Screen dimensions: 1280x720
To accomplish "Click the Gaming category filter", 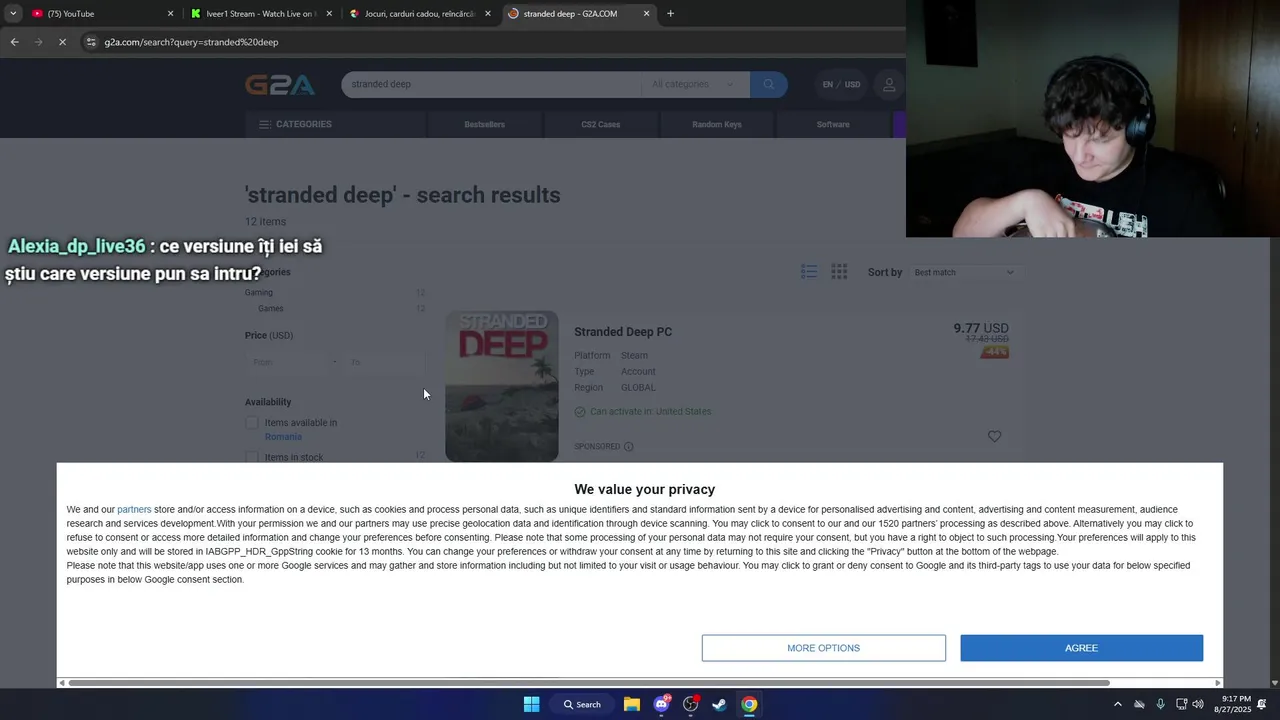I will coord(258,292).
